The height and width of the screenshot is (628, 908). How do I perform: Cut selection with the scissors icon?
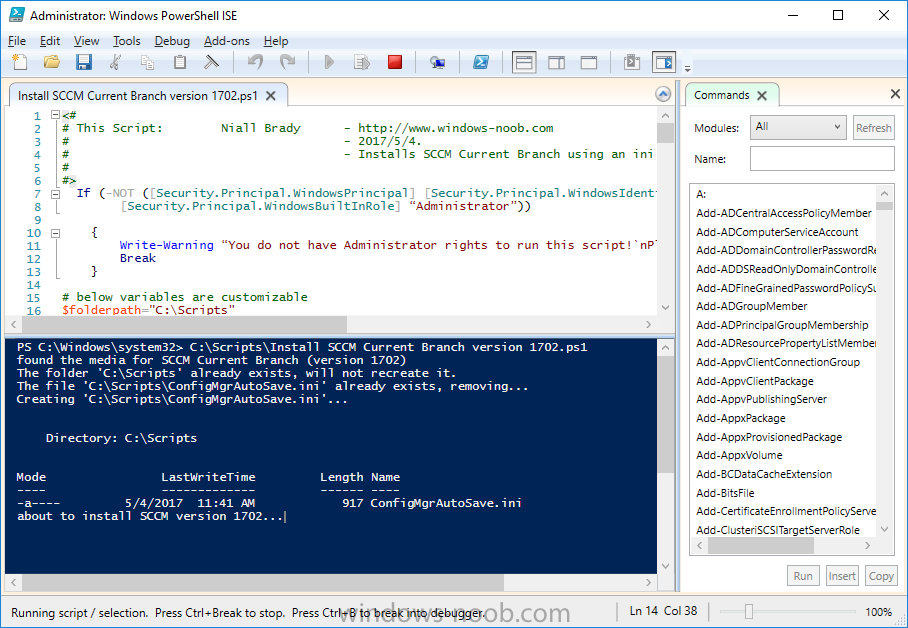(x=116, y=62)
